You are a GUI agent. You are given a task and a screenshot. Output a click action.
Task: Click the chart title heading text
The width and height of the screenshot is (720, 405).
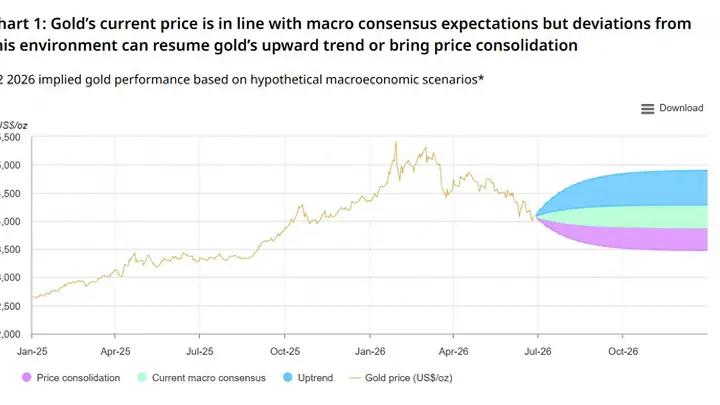click(x=345, y=34)
